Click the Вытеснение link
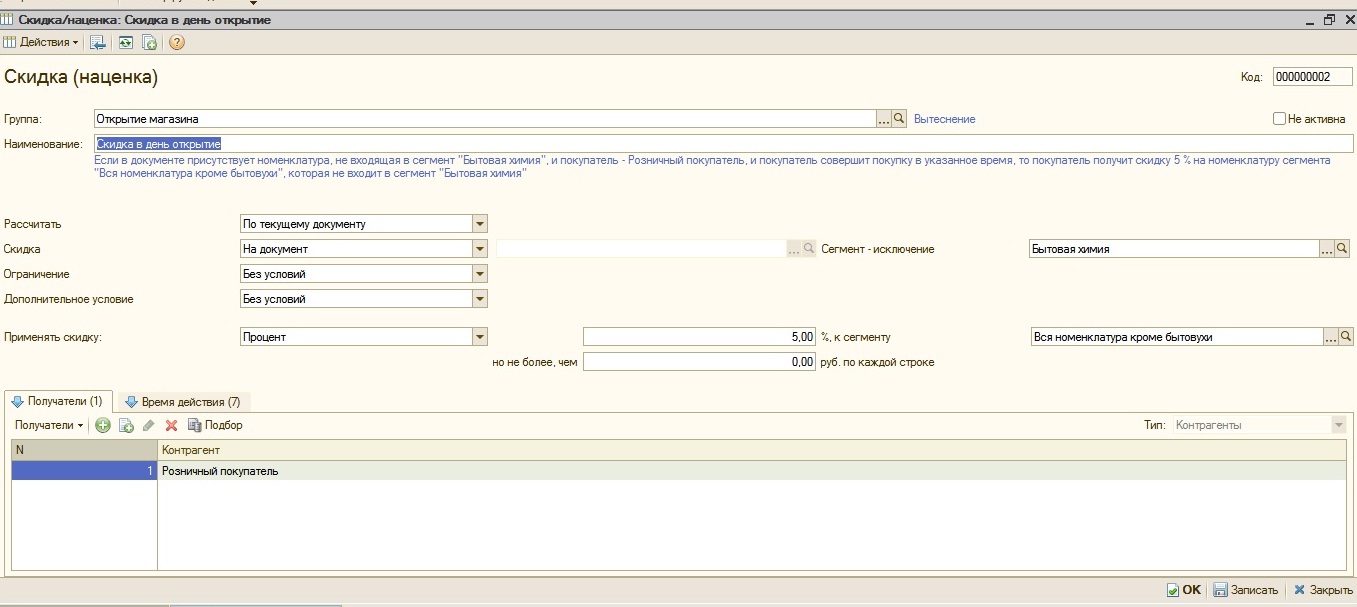This screenshot has width=1357, height=607. [944, 119]
